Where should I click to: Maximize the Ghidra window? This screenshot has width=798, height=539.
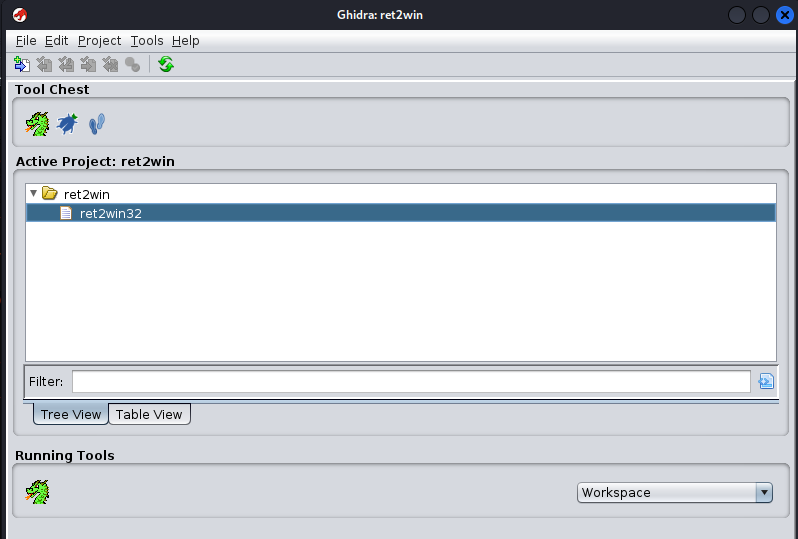[x=760, y=15]
